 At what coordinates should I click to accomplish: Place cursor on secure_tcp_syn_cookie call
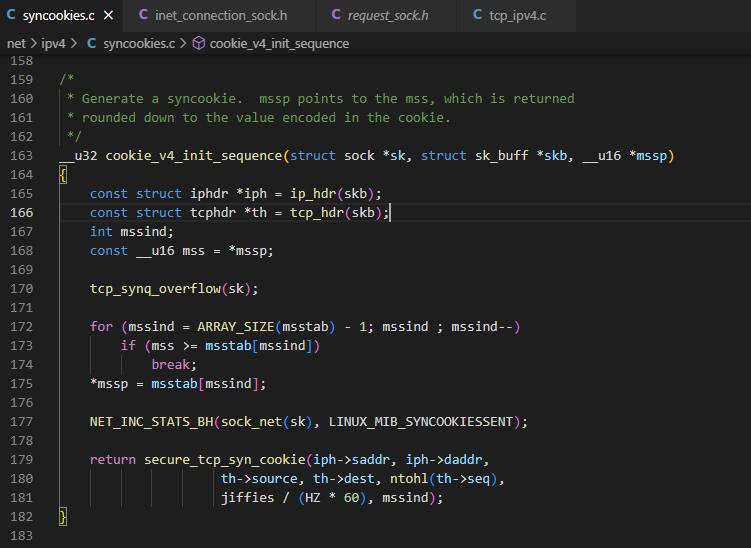[x=225, y=460]
